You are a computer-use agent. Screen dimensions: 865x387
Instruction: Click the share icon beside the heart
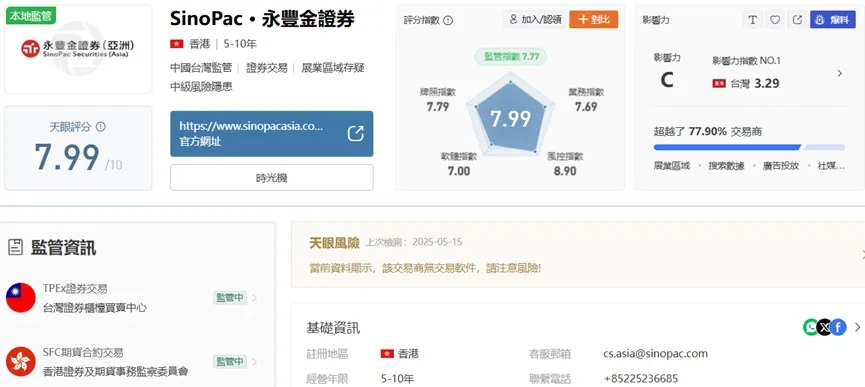[797, 20]
